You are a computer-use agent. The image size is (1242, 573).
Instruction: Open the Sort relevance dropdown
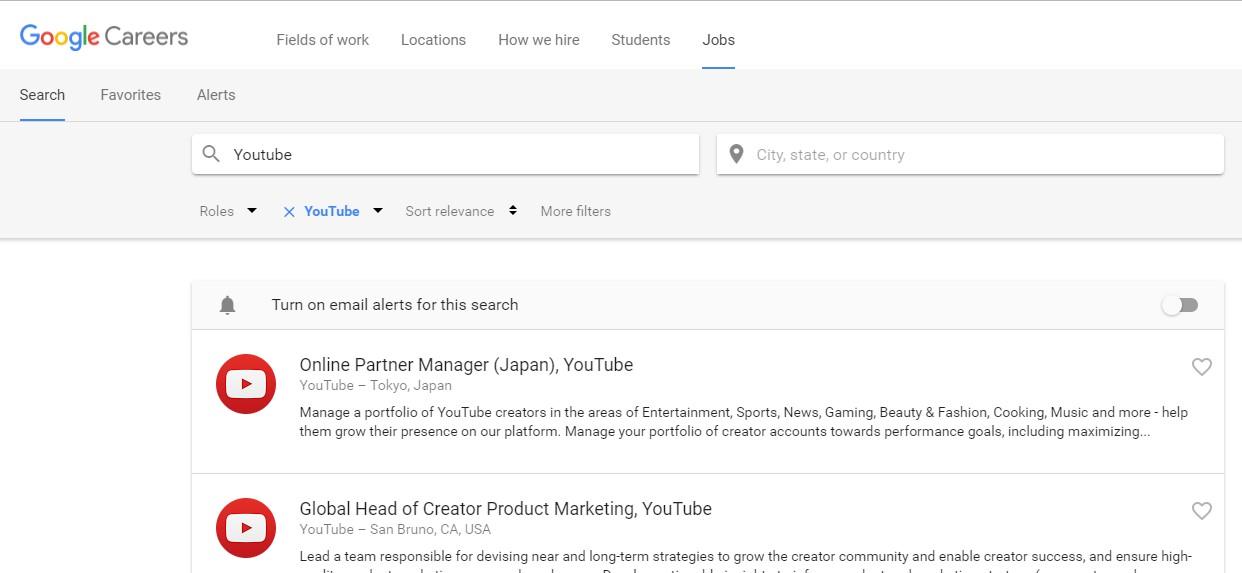pos(460,211)
